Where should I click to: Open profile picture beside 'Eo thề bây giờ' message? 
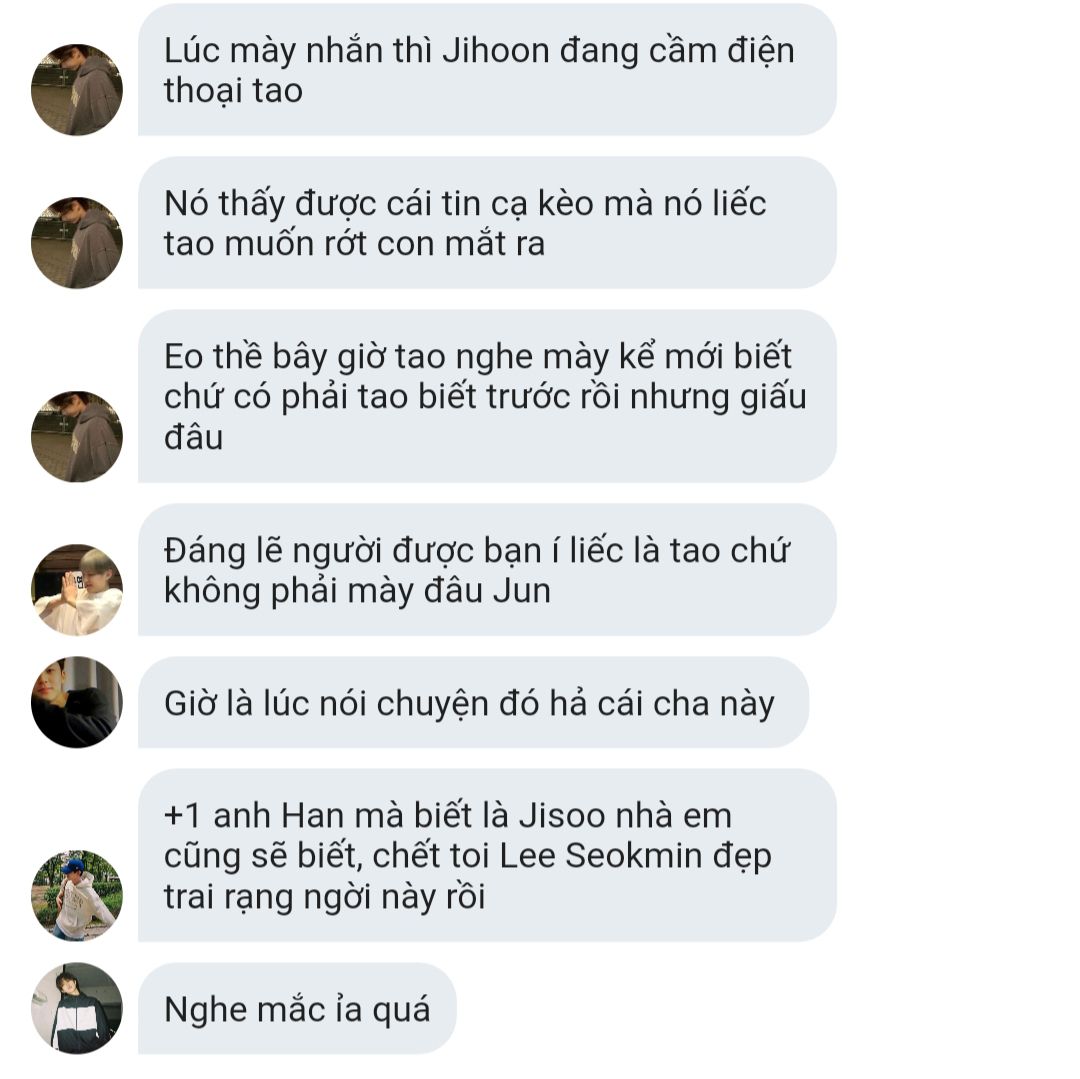point(76,437)
